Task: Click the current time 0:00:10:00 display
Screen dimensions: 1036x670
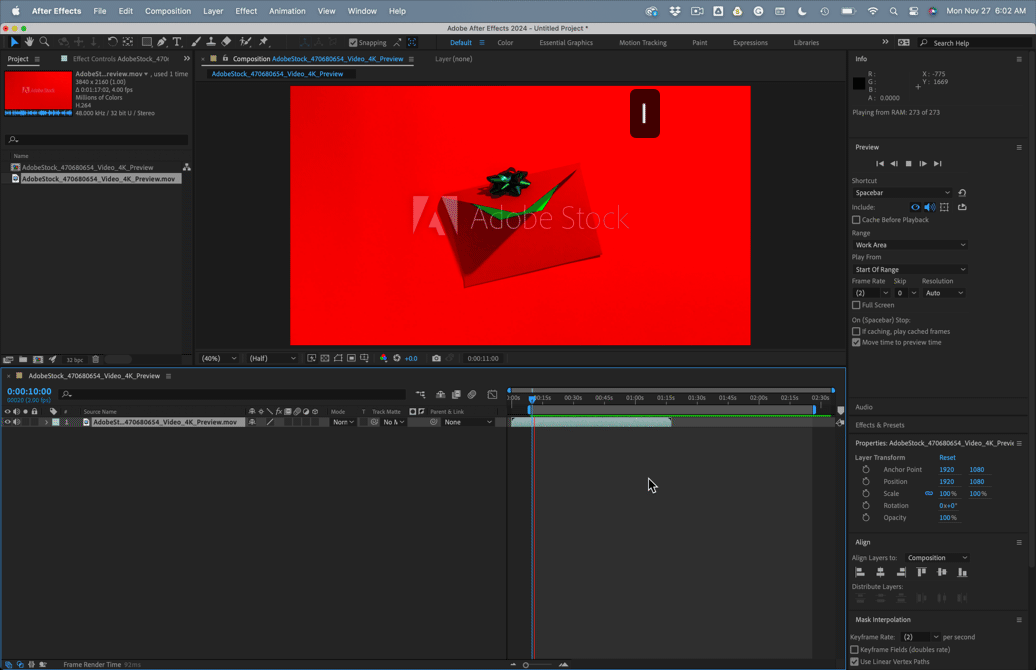Action: pyautogui.click(x=29, y=391)
